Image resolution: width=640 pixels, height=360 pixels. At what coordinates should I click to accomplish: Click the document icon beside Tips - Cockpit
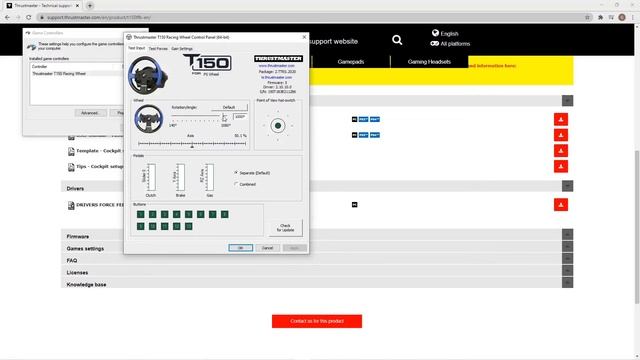tap(71, 167)
